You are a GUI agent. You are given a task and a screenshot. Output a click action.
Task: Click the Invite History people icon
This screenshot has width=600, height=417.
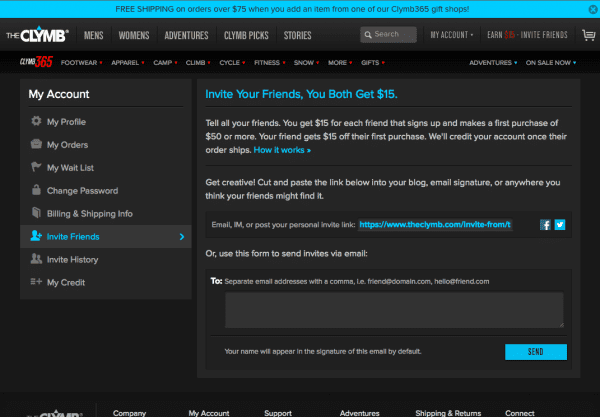coord(36,259)
